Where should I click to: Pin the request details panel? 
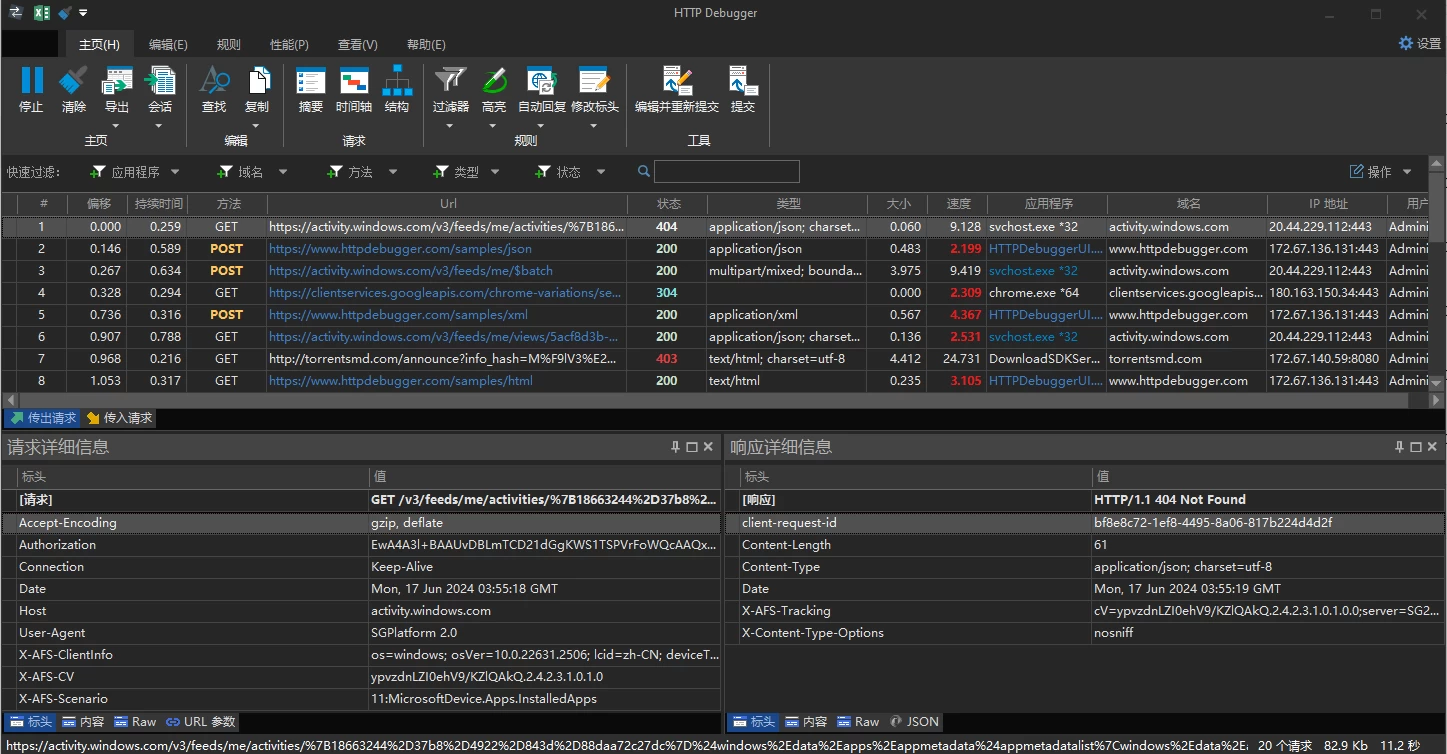[675, 447]
